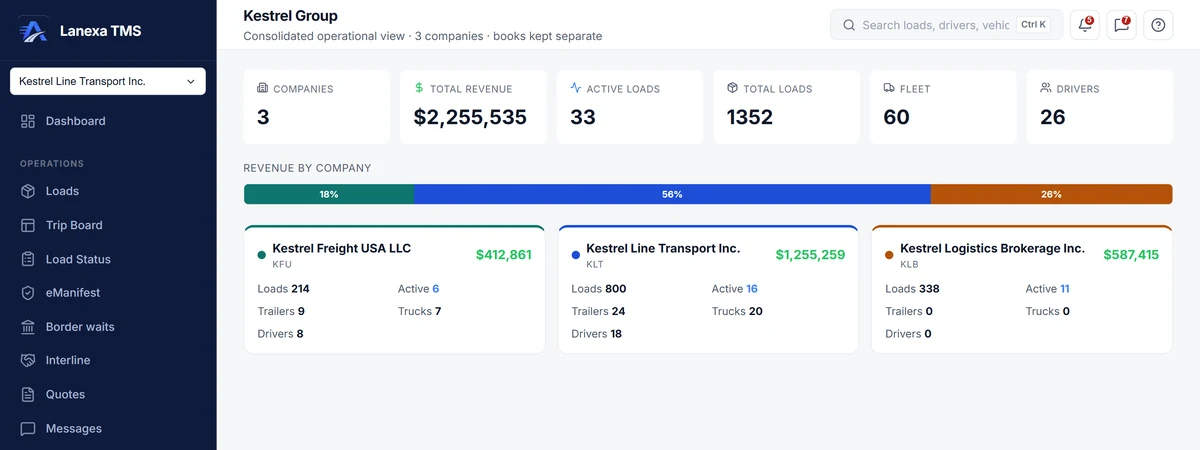1200x450 pixels.
Task: Click the $412,861 revenue amount
Action: pyautogui.click(x=504, y=255)
